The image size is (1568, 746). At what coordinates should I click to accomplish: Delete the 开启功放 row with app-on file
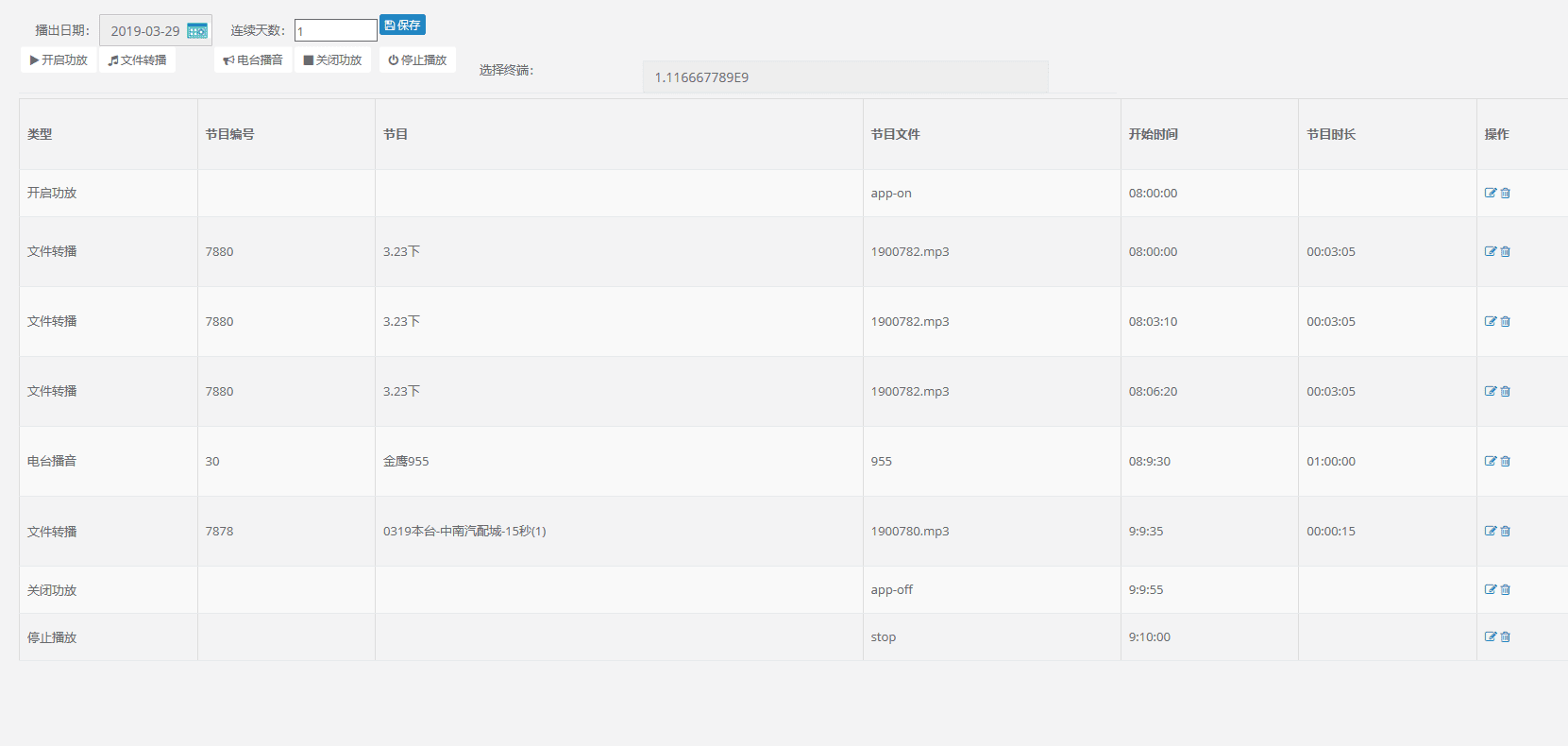pyautogui.click(x=1506, y=193)
